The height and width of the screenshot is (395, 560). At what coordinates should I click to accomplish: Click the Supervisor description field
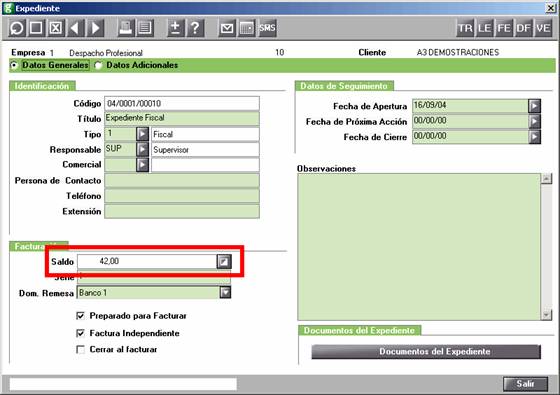pyautogui.click(x=205, y=150)
